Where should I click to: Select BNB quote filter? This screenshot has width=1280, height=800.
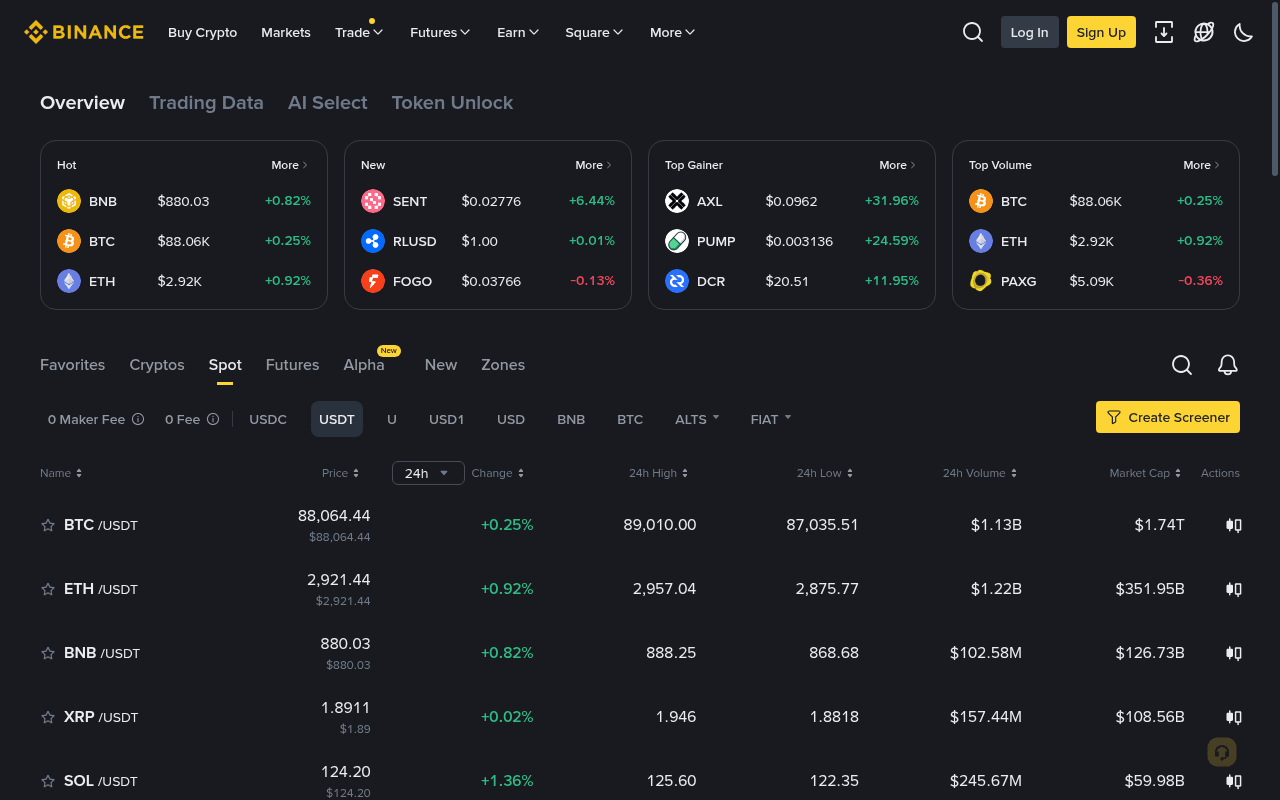571,419
